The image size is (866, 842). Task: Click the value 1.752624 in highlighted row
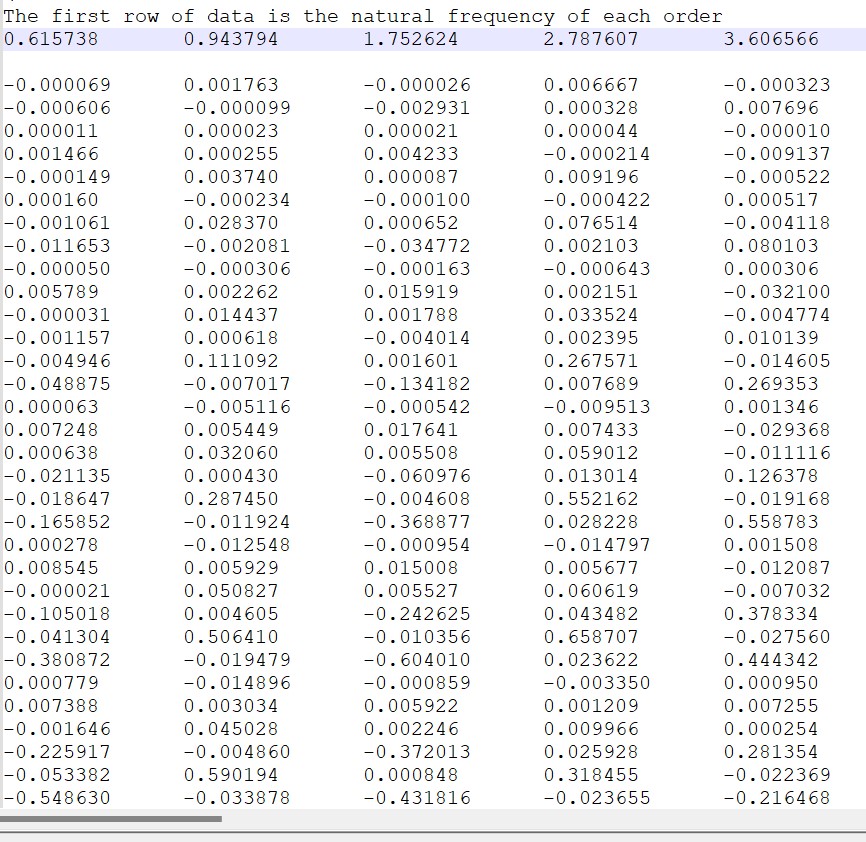pos(410,38)
